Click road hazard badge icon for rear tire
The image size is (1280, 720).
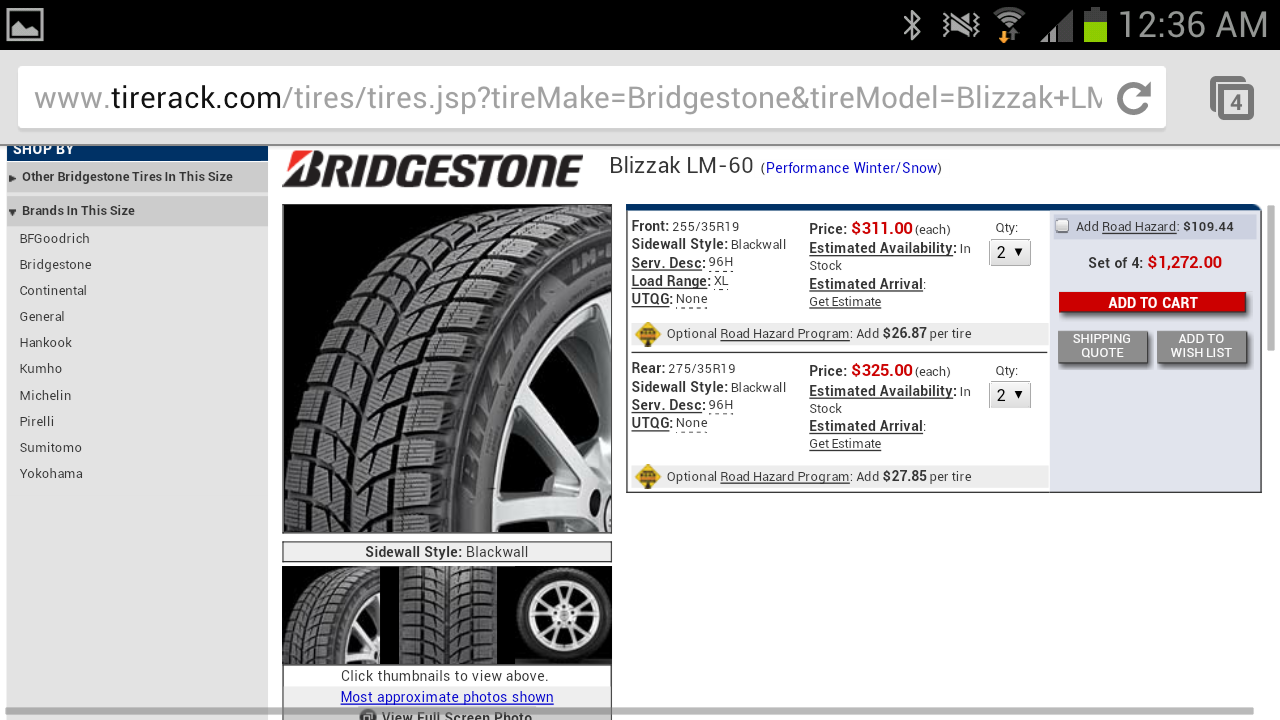point(648,477)
